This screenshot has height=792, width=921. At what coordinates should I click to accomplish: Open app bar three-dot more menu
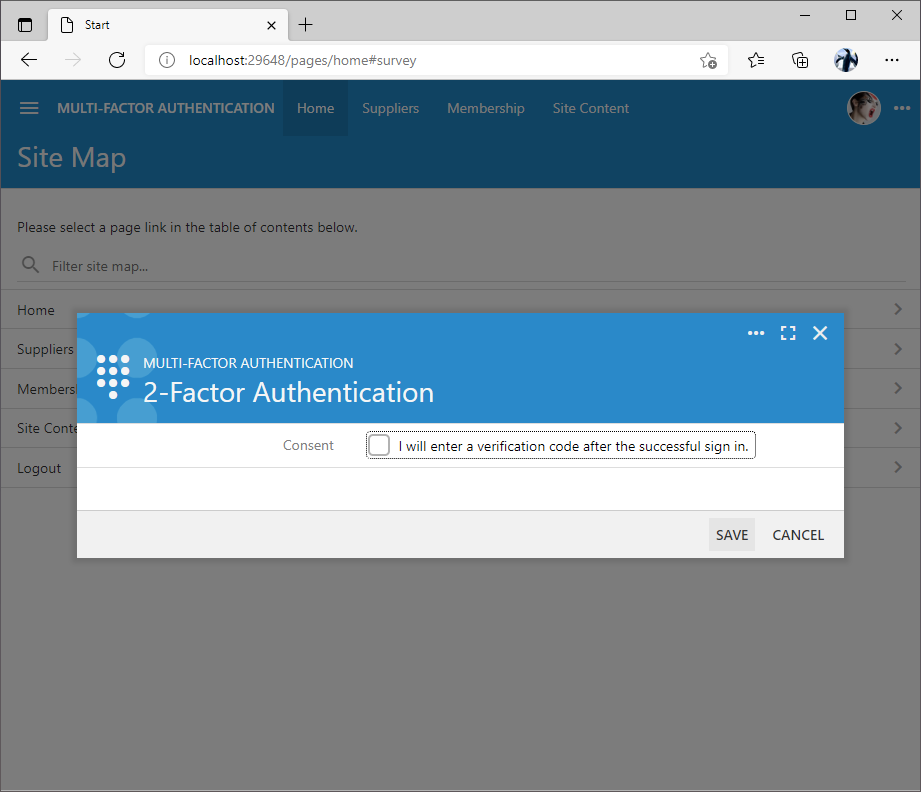pyautogui.click(x=902, y=108)
